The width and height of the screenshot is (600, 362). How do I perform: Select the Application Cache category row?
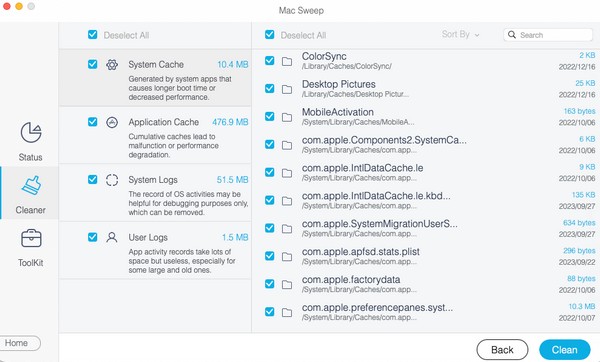(x=155, y=135)
